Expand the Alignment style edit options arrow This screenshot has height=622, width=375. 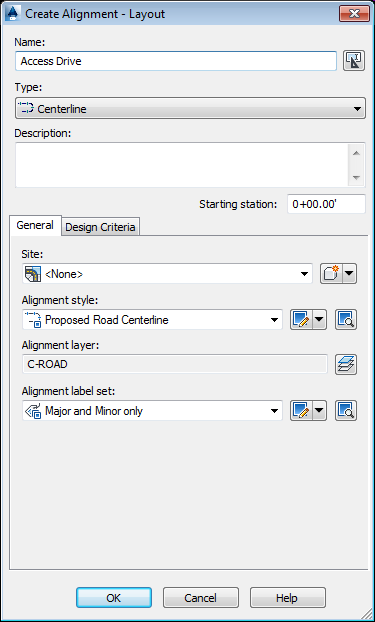tap(320, 320)
